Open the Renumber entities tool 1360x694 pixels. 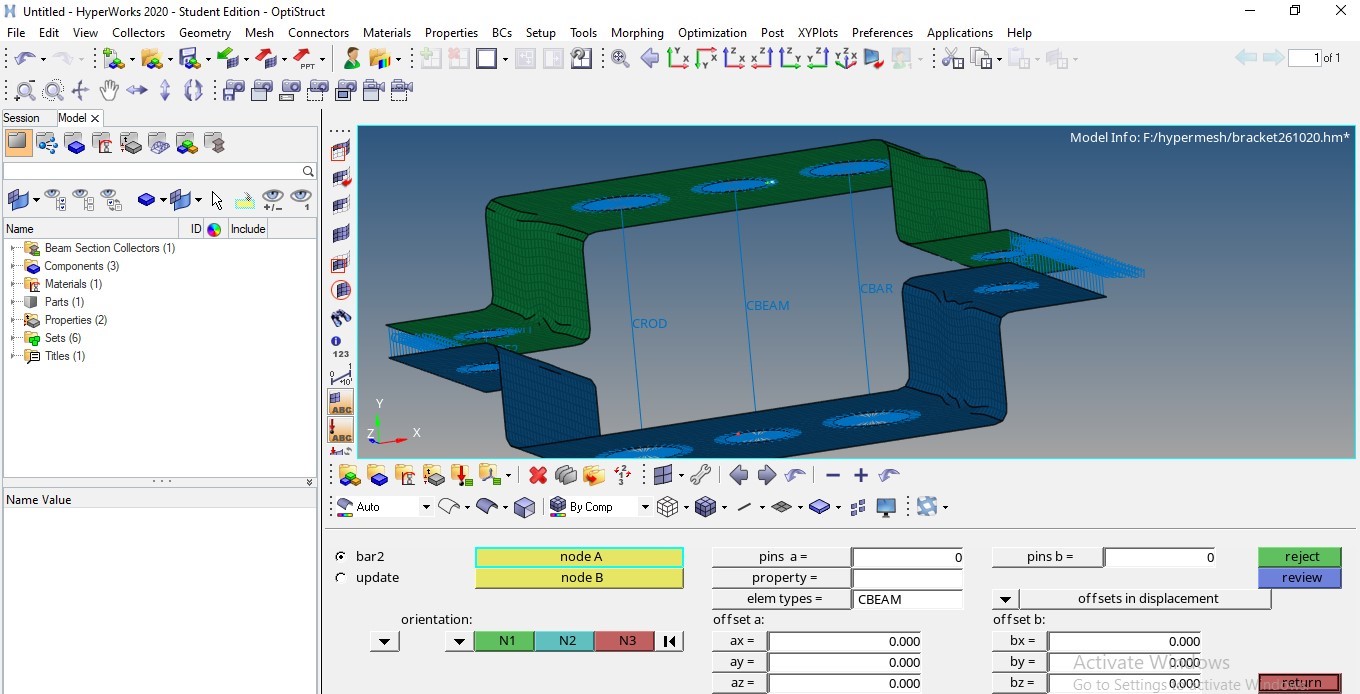341,347
